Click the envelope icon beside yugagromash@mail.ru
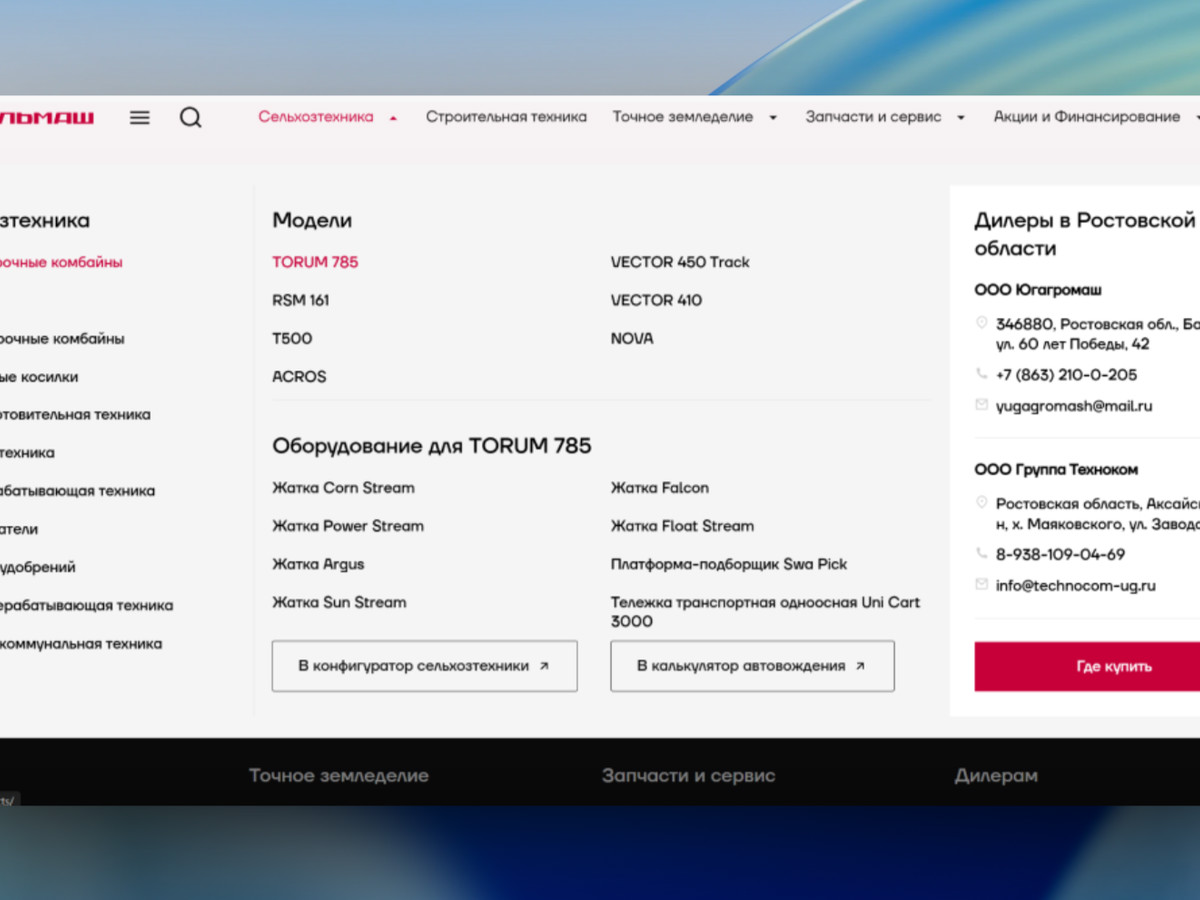The height and width of the screenshot is (900, 1200). coord(982,405)
